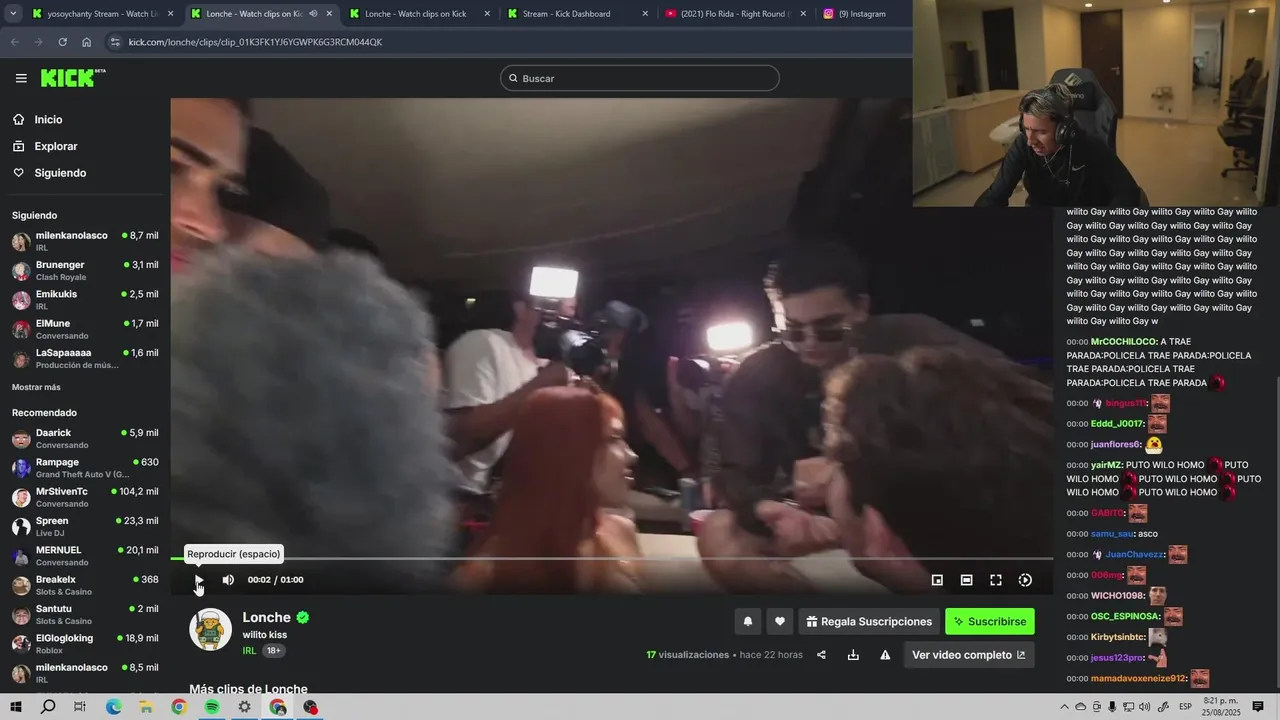Screen dimensions: 1280x720
Task: Open Spreen Live DJ channel
Action: (x=85, y=526)
